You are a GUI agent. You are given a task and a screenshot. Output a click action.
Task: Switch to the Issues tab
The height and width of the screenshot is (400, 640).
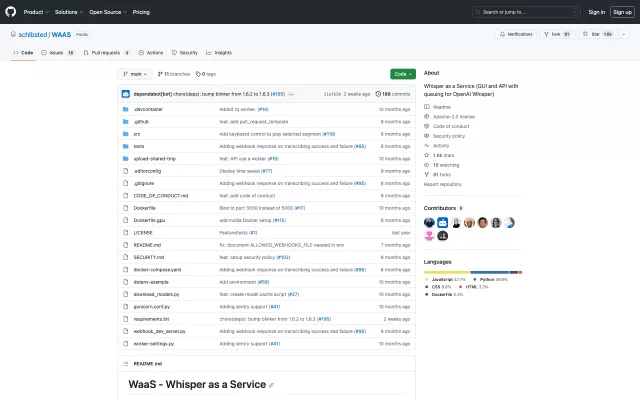coord(59,52)
